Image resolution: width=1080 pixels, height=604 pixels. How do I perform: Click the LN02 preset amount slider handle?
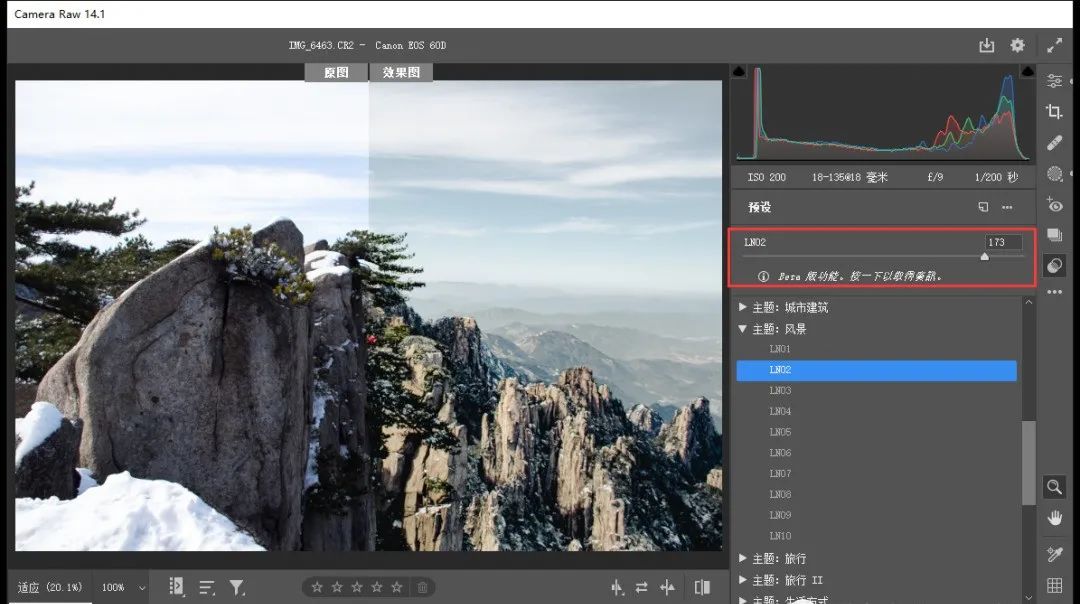coord(984,256)
